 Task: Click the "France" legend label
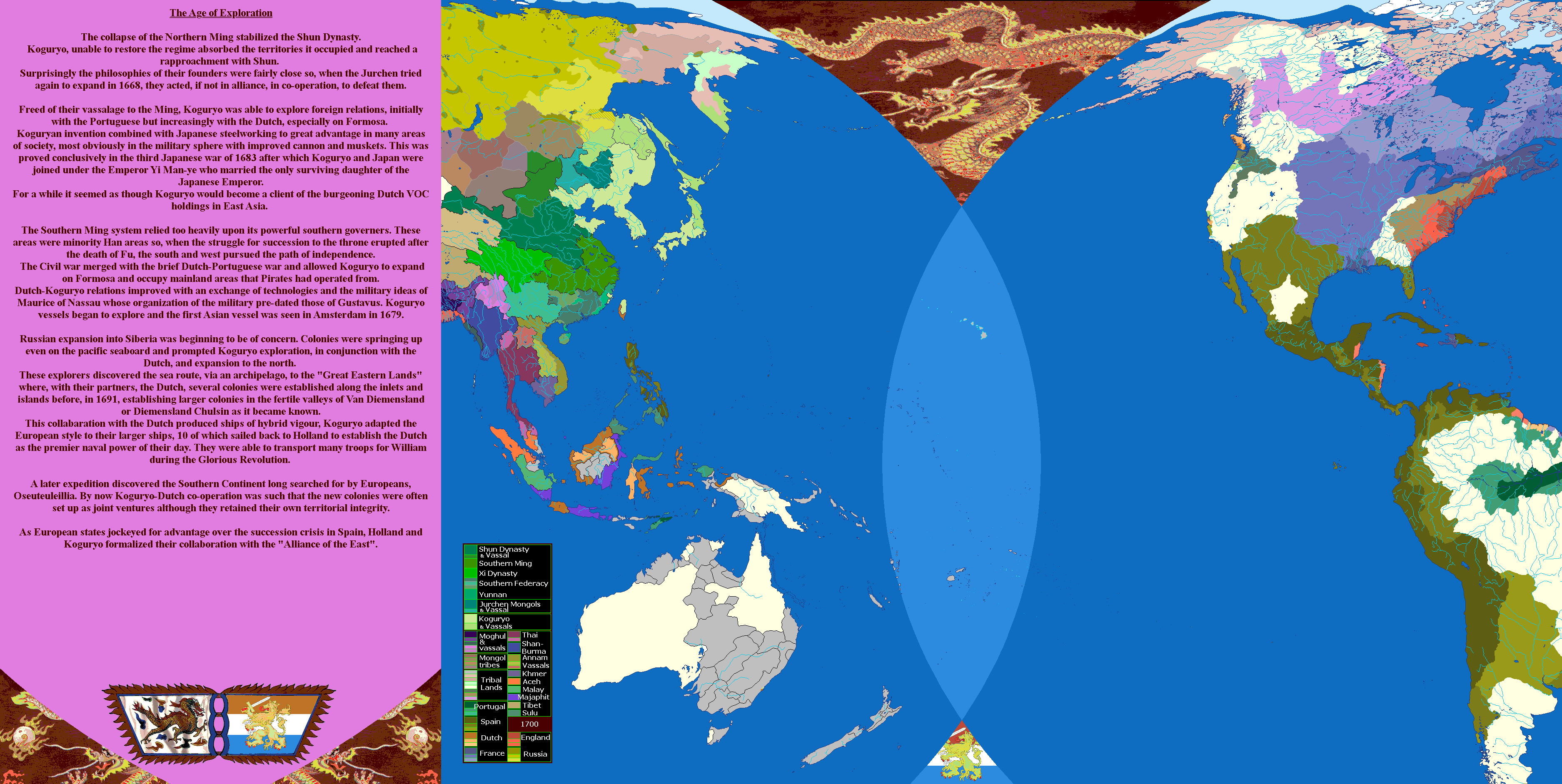click(x=492, y=754)
